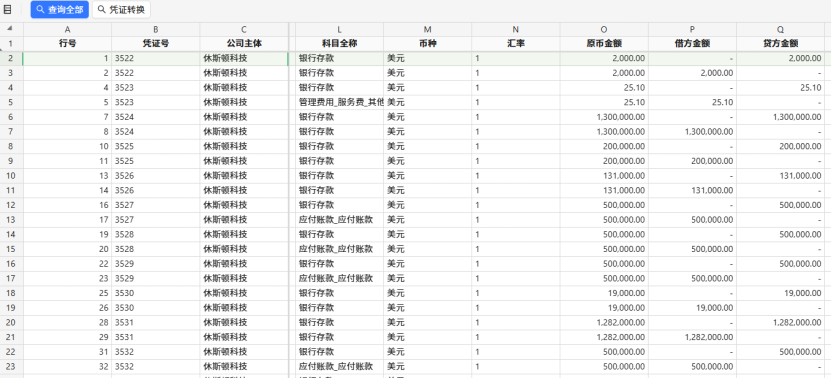The width and height of the screenshot is (831, 378).
Task: Click the 131,000.00 cell in 借方金额 column
Action: click(692, 190)
